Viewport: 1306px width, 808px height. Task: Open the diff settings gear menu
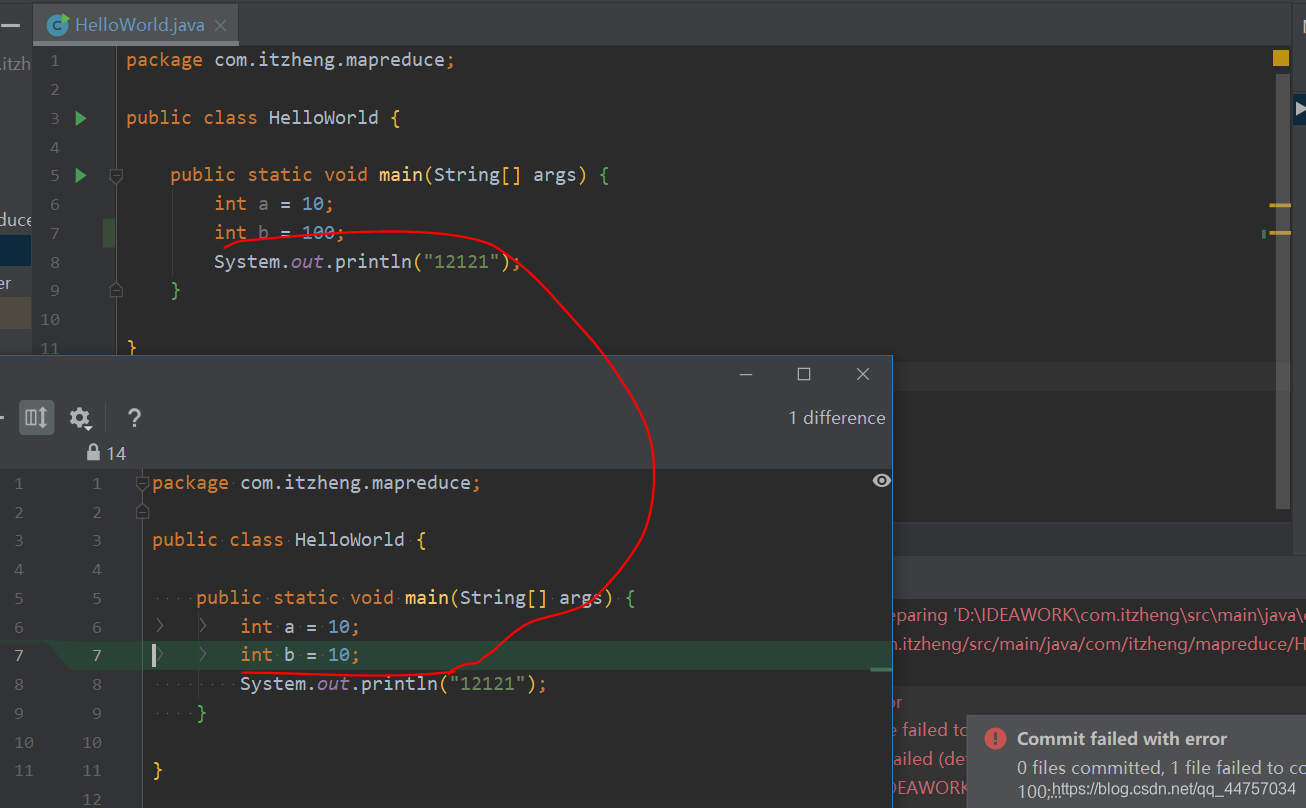tap(80, 418)
